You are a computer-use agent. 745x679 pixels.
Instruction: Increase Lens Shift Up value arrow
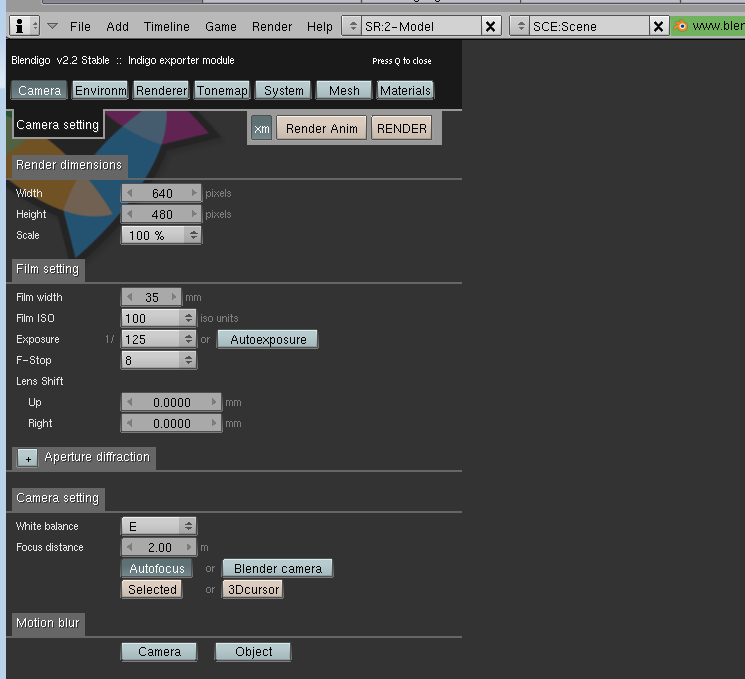point(214,402)
